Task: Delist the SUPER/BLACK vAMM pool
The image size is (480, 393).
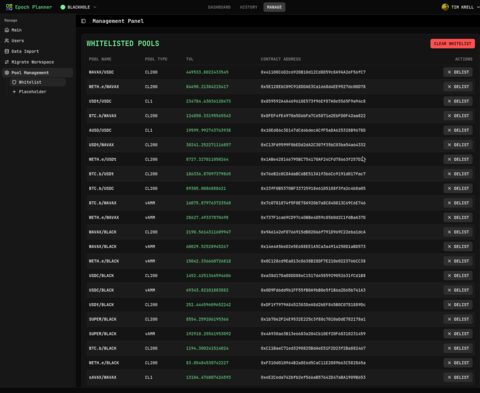Action: click(x=458, y=334)
